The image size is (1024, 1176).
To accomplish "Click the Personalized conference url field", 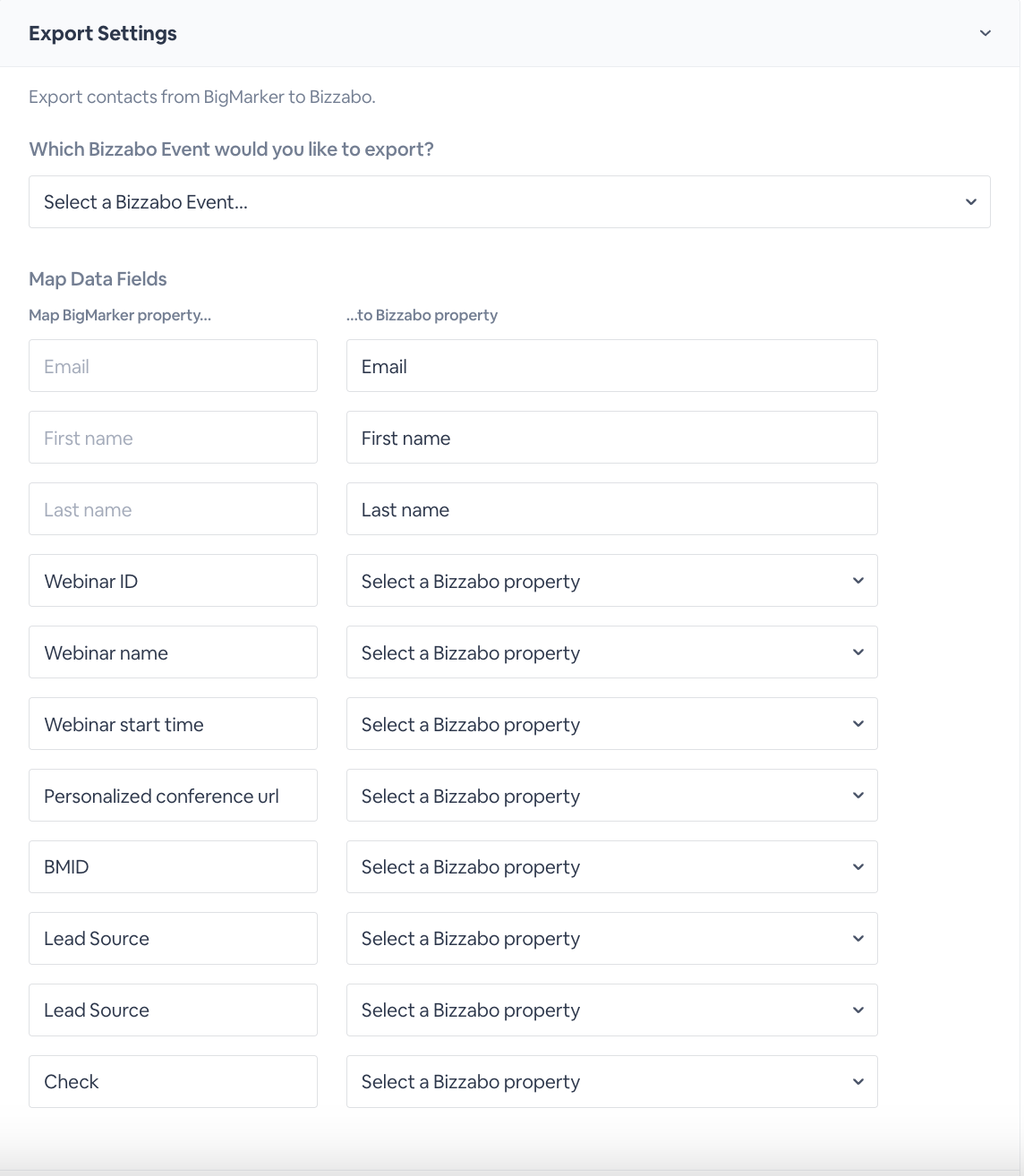I will pyautogui.click(x=173, y=796).
